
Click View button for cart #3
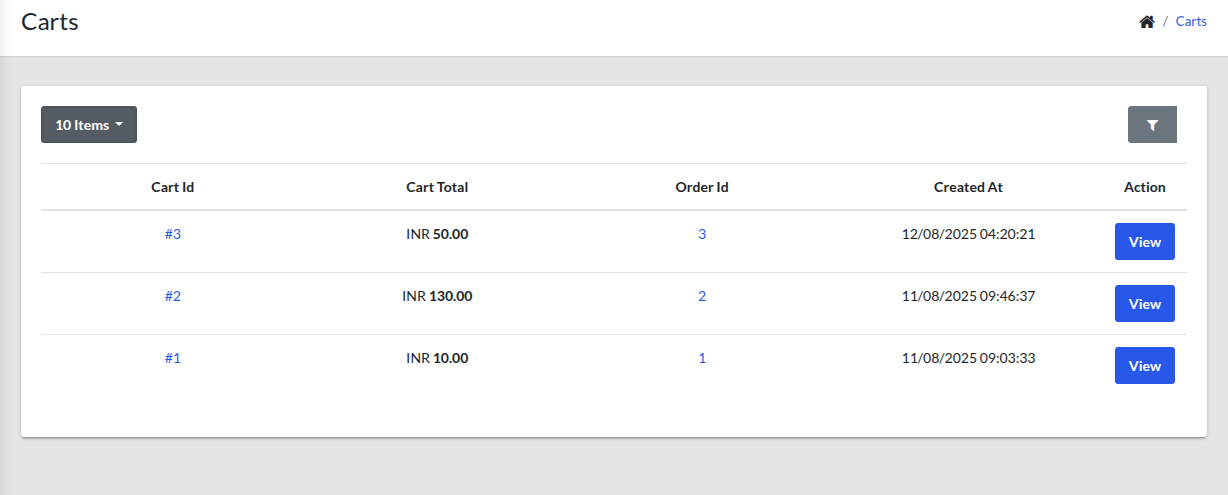1145,242
